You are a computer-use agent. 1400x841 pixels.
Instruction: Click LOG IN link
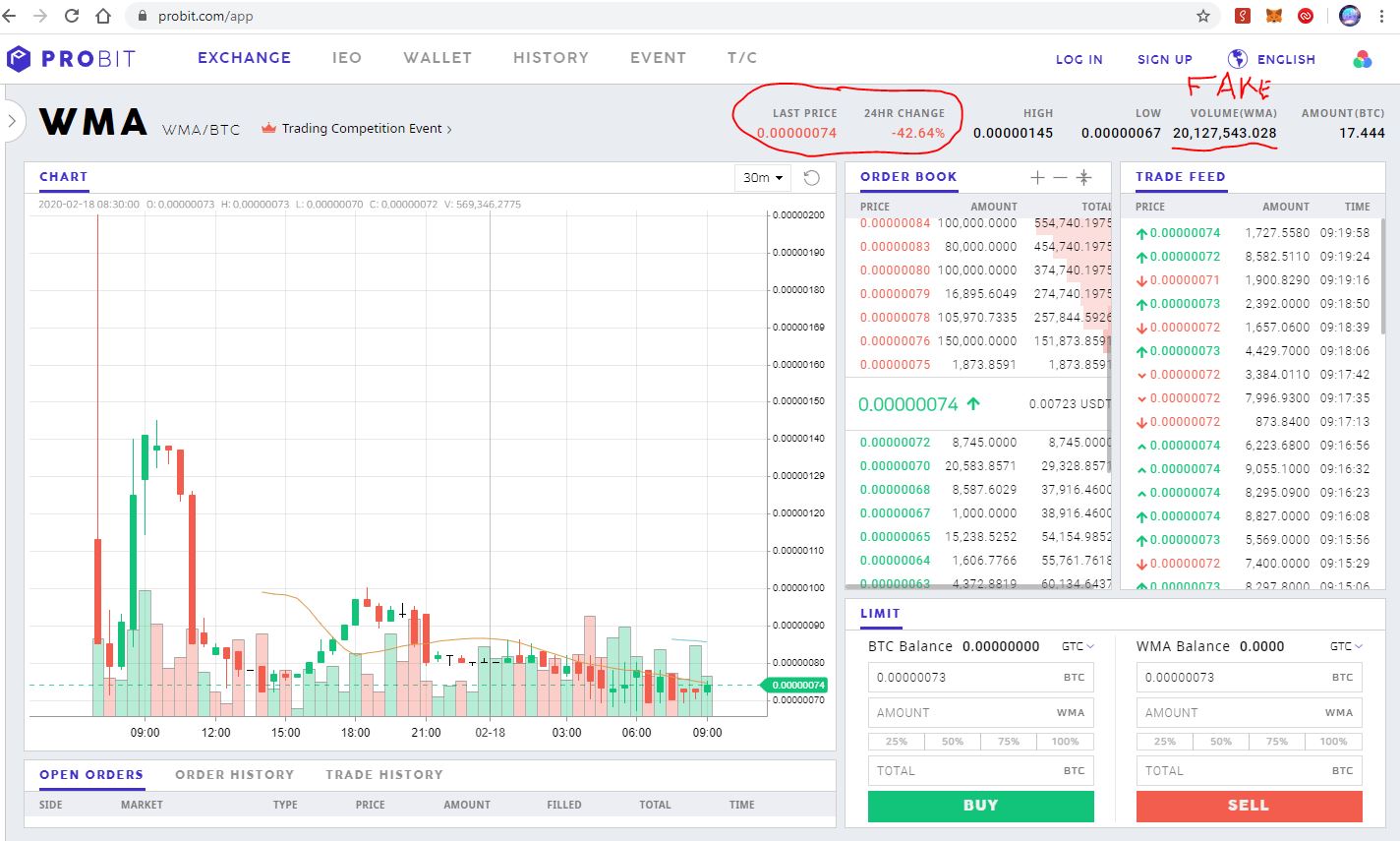[1079, 60]
